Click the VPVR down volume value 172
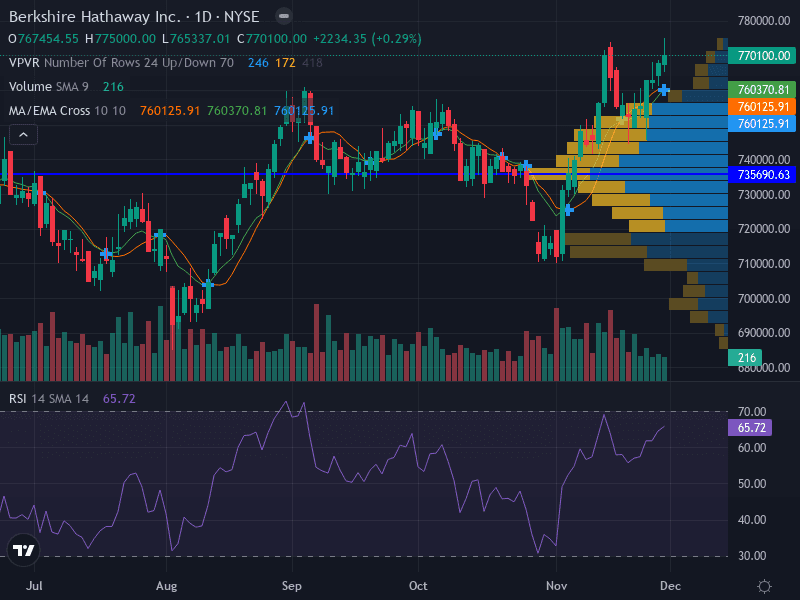 click(x=285, y=63)
